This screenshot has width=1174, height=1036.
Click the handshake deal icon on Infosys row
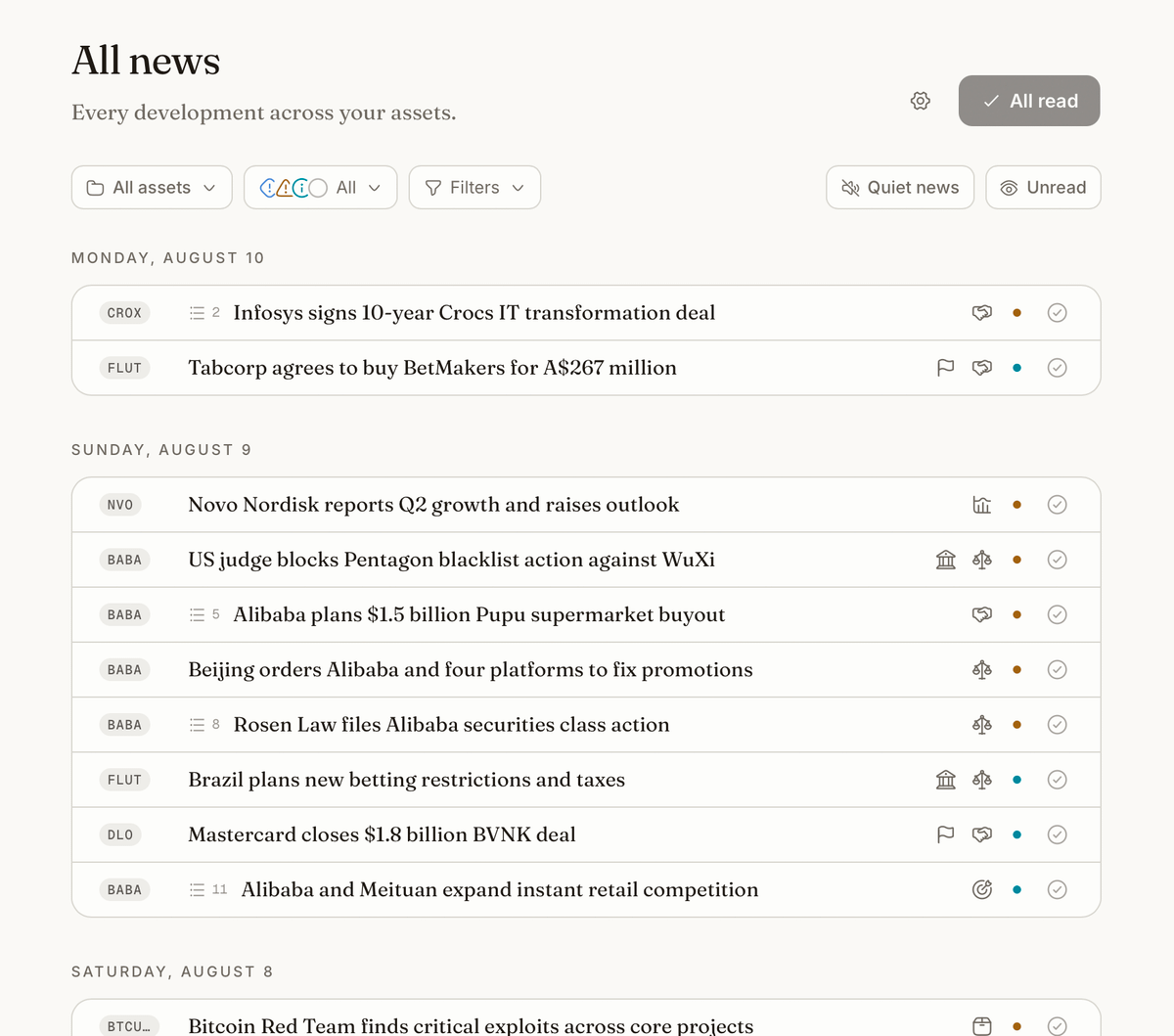tap(982, 313)
